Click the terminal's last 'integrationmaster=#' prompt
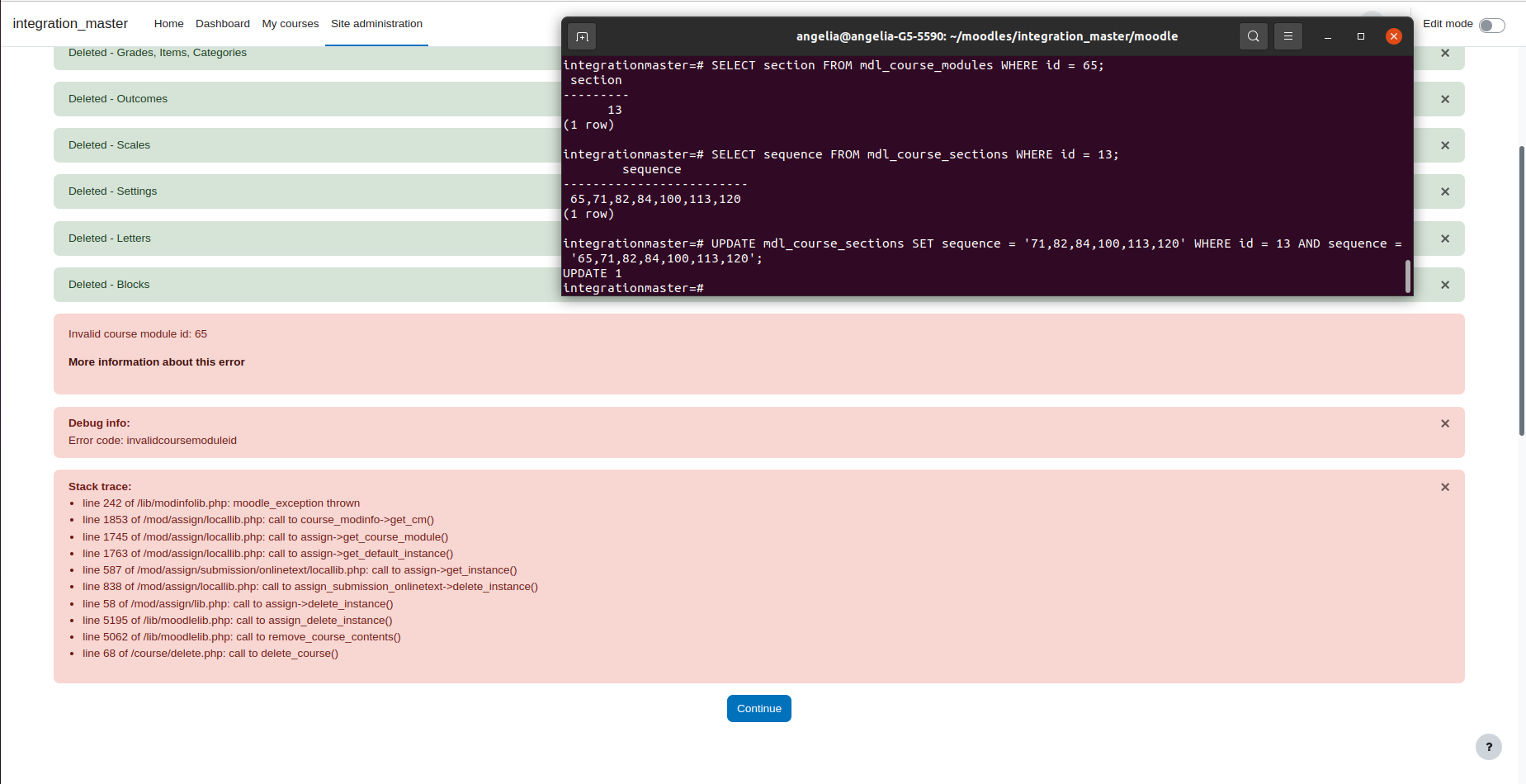Viewport: 1526px width, 784px height. pyautogui.click(x=633, y=288)
